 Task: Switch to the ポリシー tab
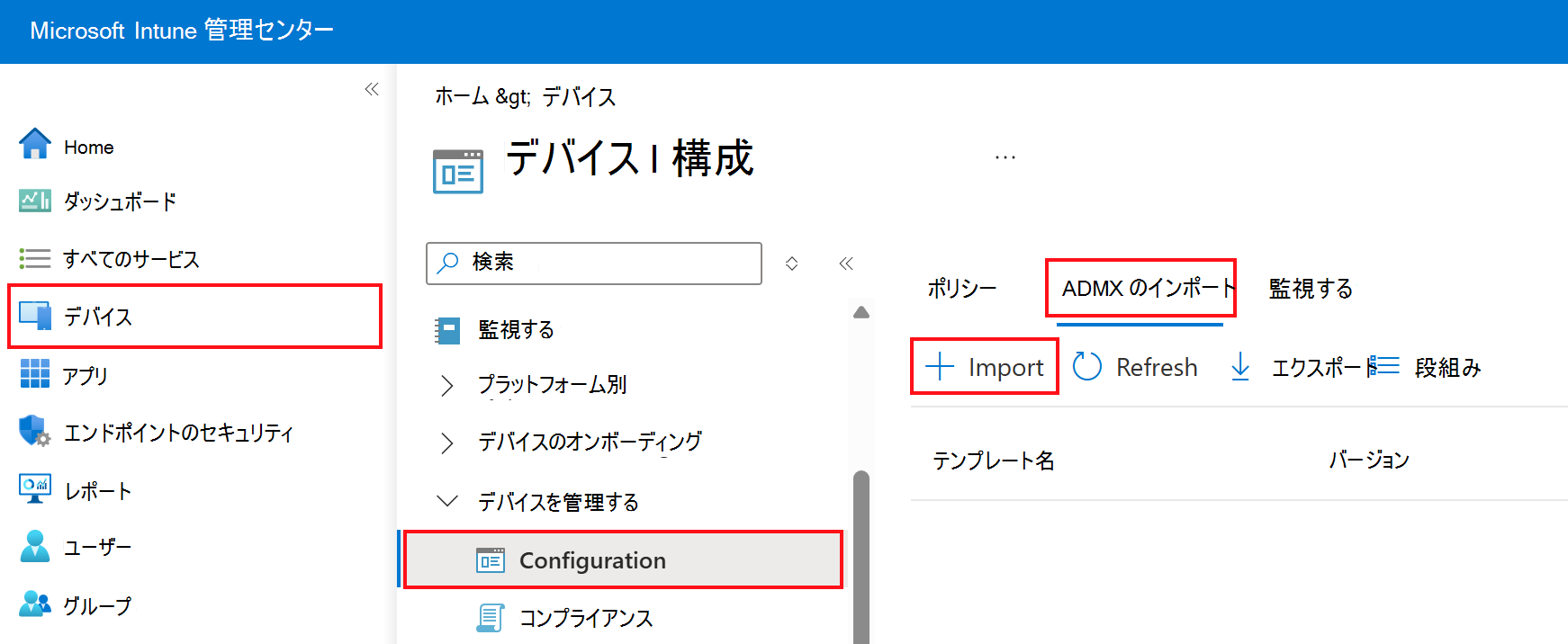[x=962, y=289]
